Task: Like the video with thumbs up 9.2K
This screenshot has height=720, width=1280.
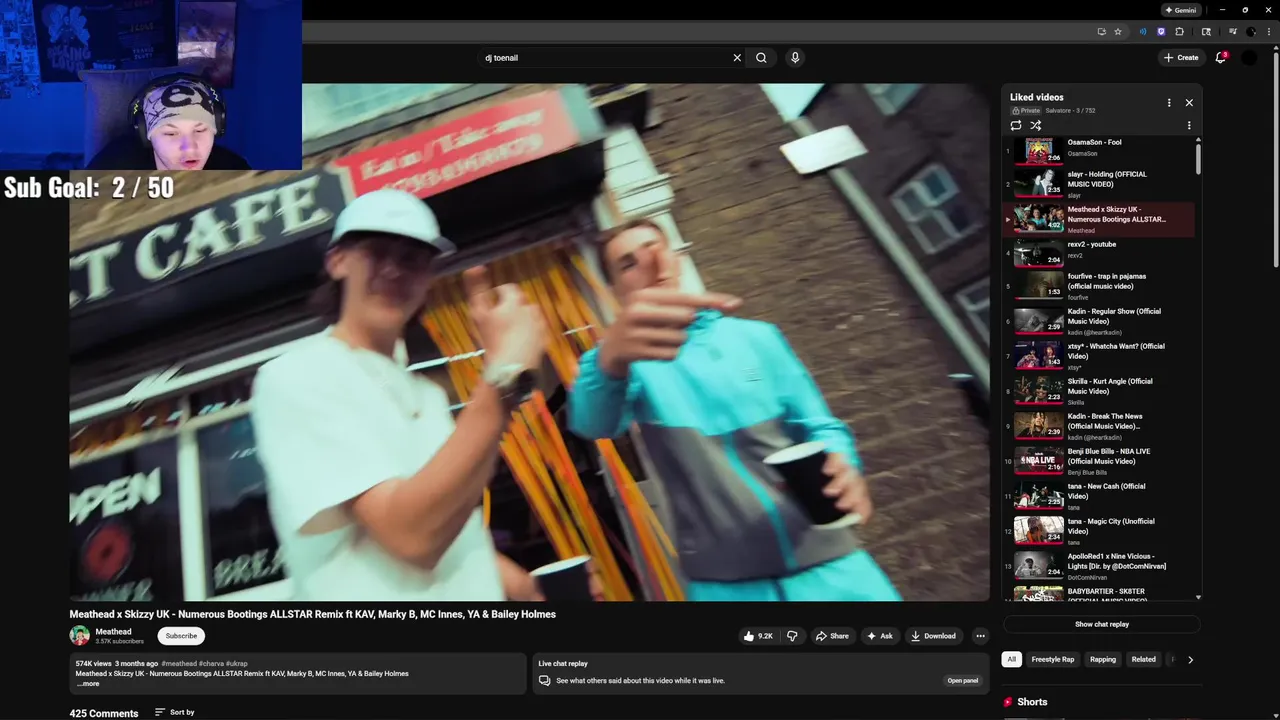Action: point(758,636)
